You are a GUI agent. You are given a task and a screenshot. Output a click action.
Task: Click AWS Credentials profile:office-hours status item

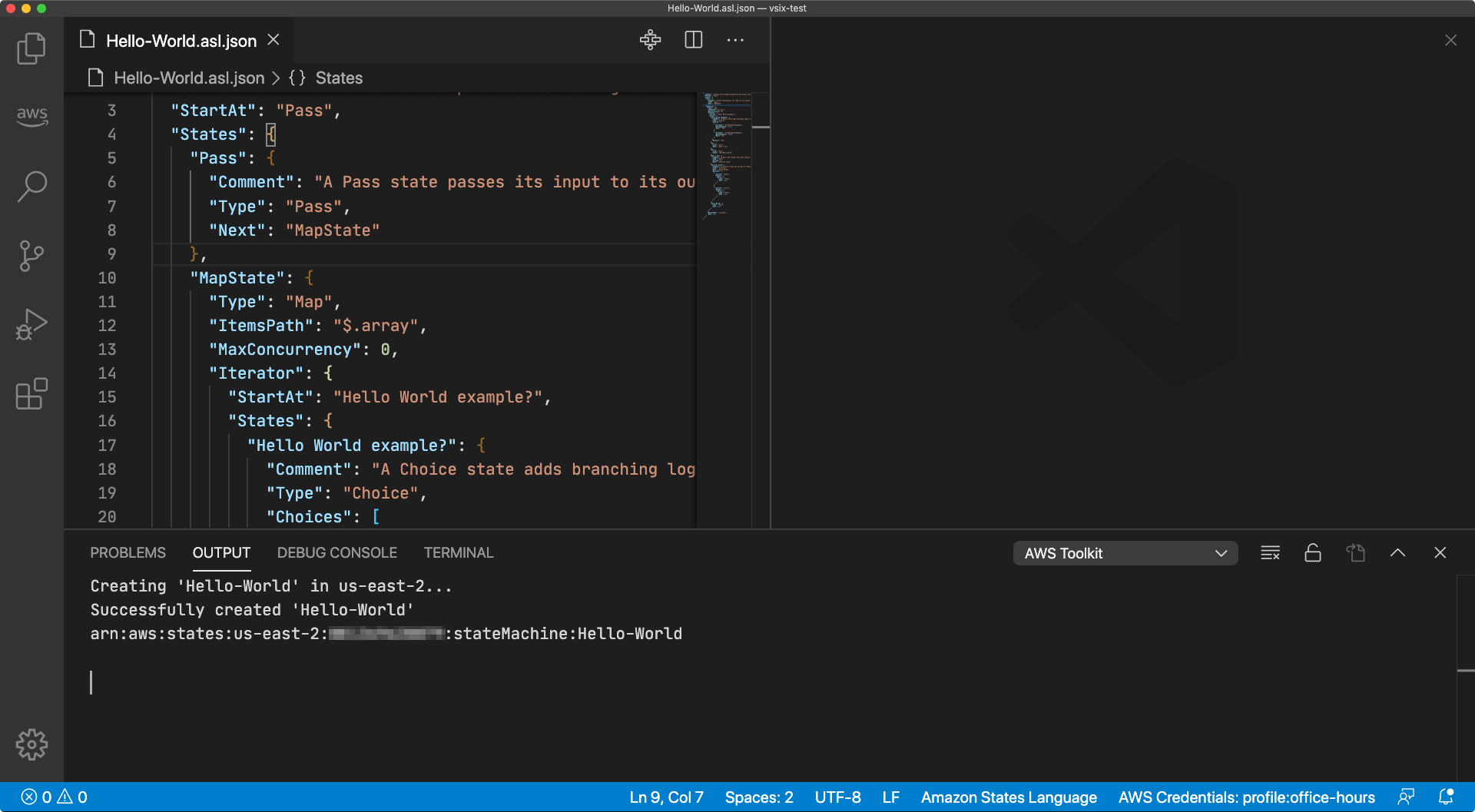1246,797
